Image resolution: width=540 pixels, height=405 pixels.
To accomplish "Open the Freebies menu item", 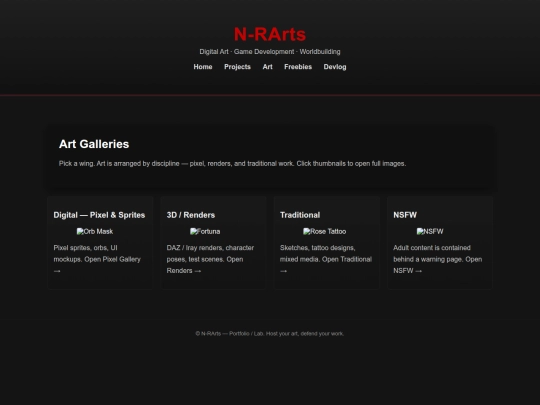I will 298,67.
